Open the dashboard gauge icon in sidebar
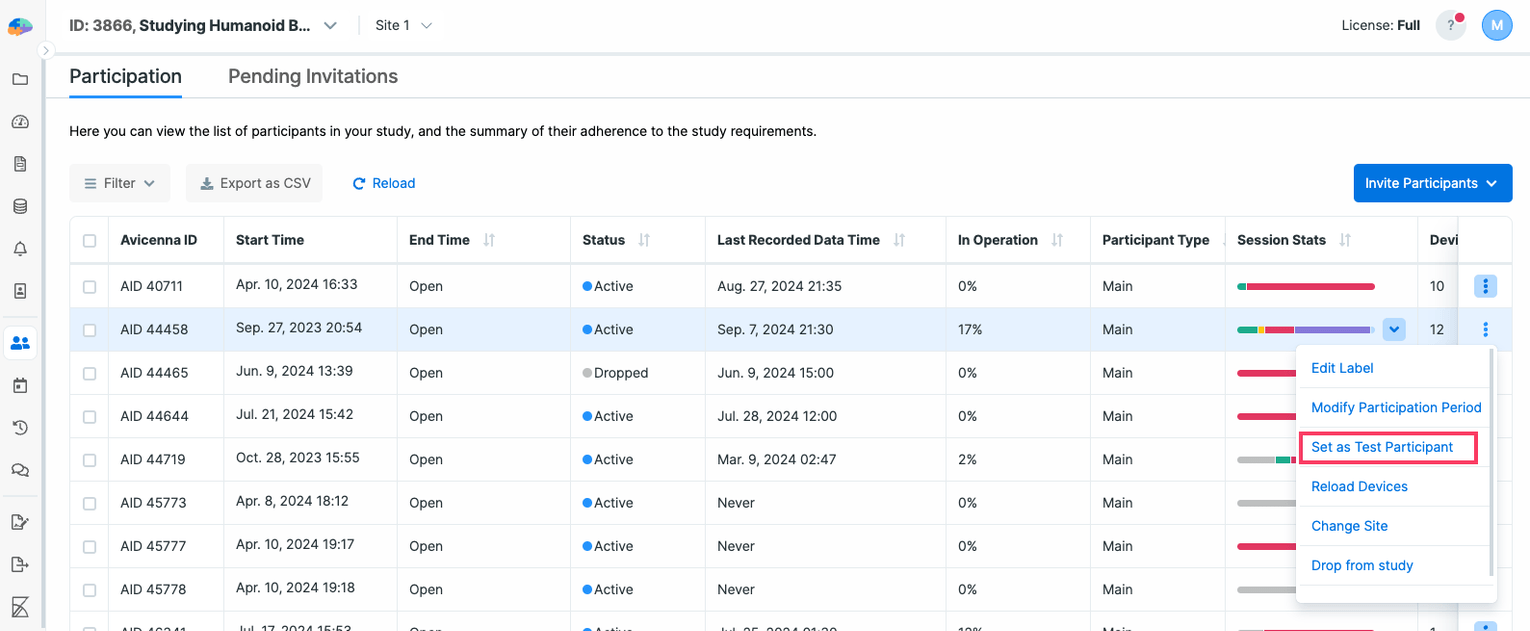1530x631 pixels. (x=20, y=122)
